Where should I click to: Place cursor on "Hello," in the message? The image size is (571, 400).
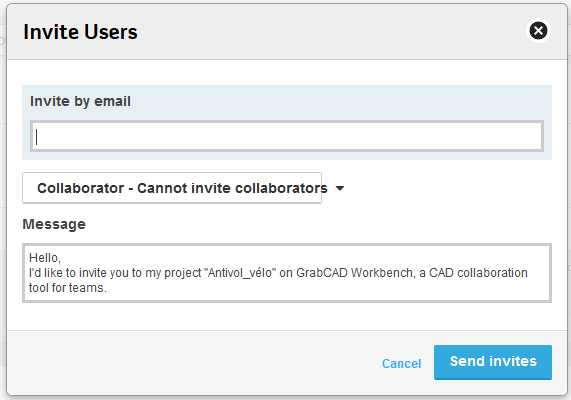click(45, 258)
